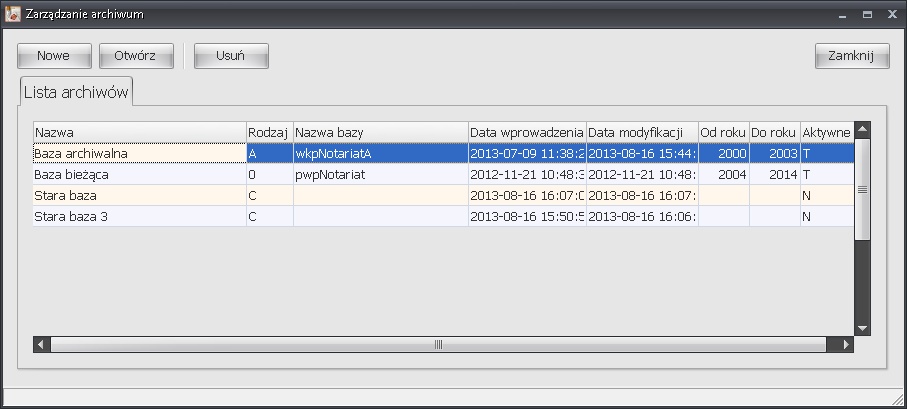Click the Zamknij button
The height and width of the screenshot is (409, 907).
(x=852, y=56)
